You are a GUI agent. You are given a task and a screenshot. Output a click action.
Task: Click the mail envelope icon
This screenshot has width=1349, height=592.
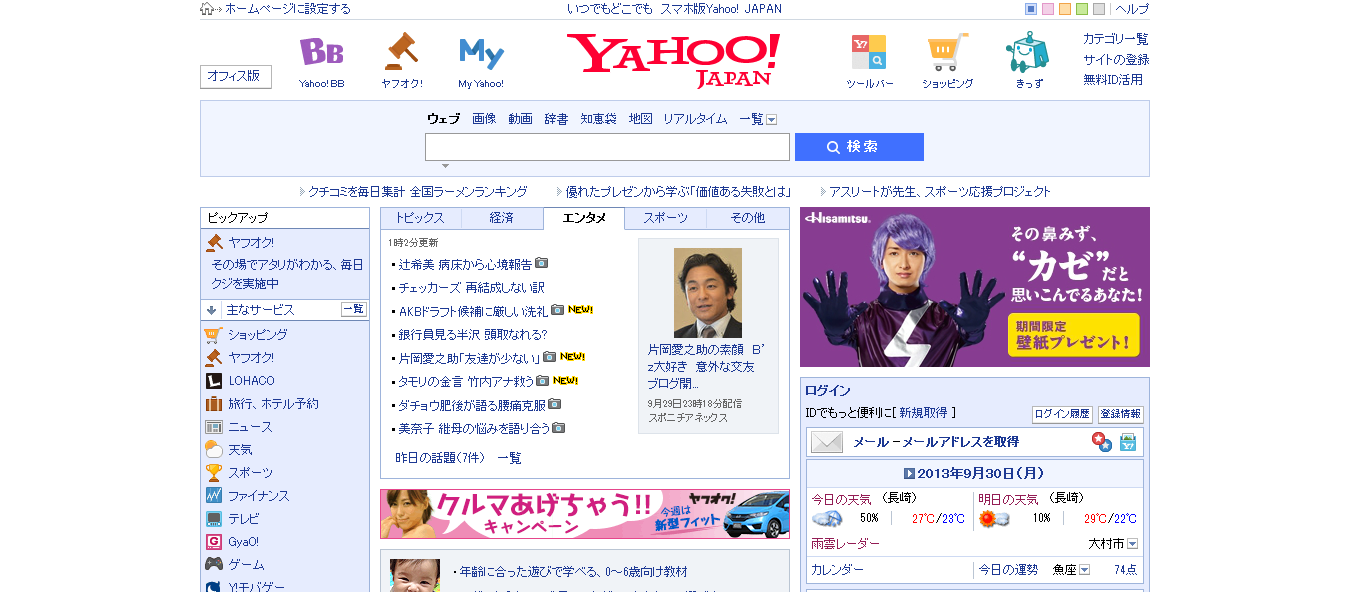(827, 442)
